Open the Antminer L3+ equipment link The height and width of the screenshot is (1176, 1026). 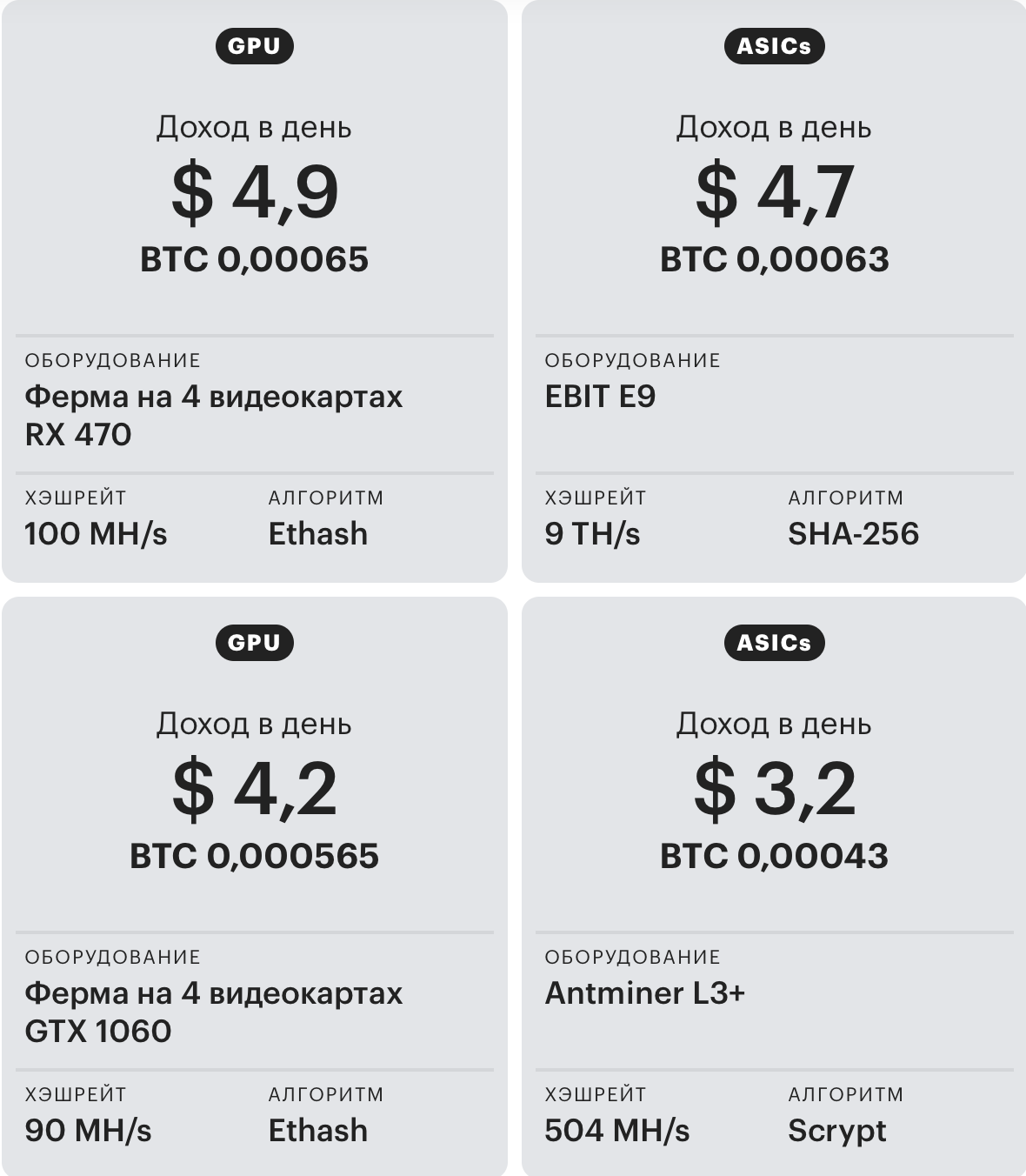point(644,993)
